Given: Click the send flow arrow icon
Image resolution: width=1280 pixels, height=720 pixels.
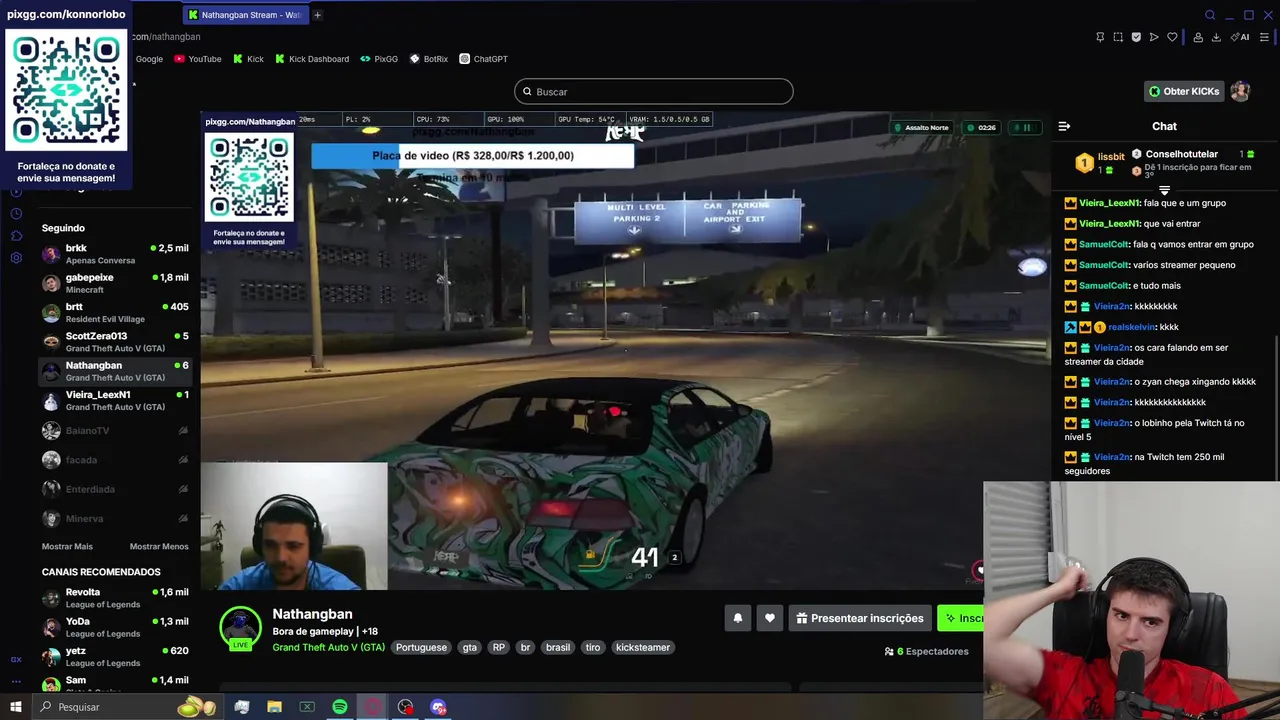Looking at the screenshot, I should (1154, 37).
